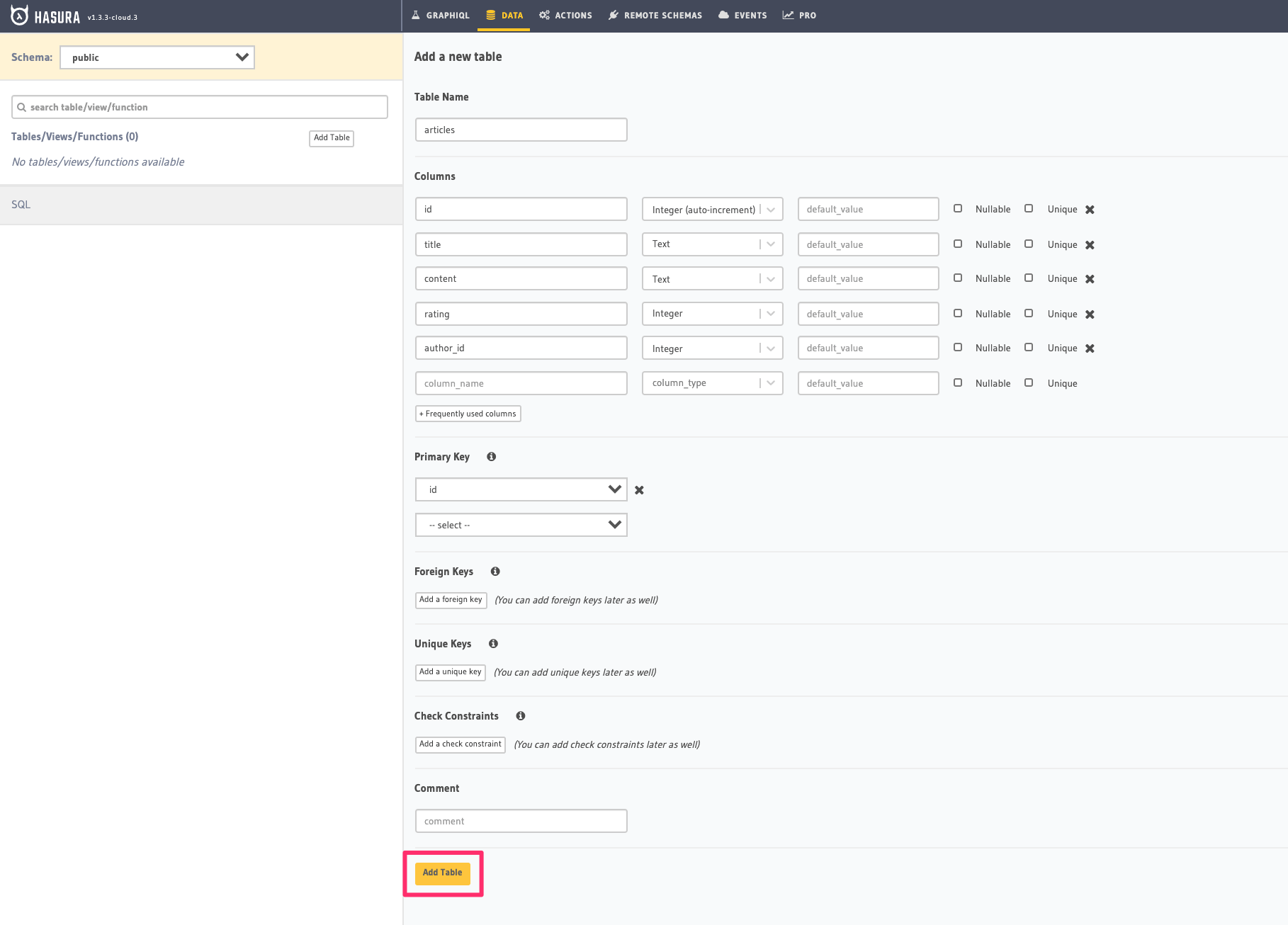
Task: Open second primary key select dropdown
Action: click(x=521, y=525)
